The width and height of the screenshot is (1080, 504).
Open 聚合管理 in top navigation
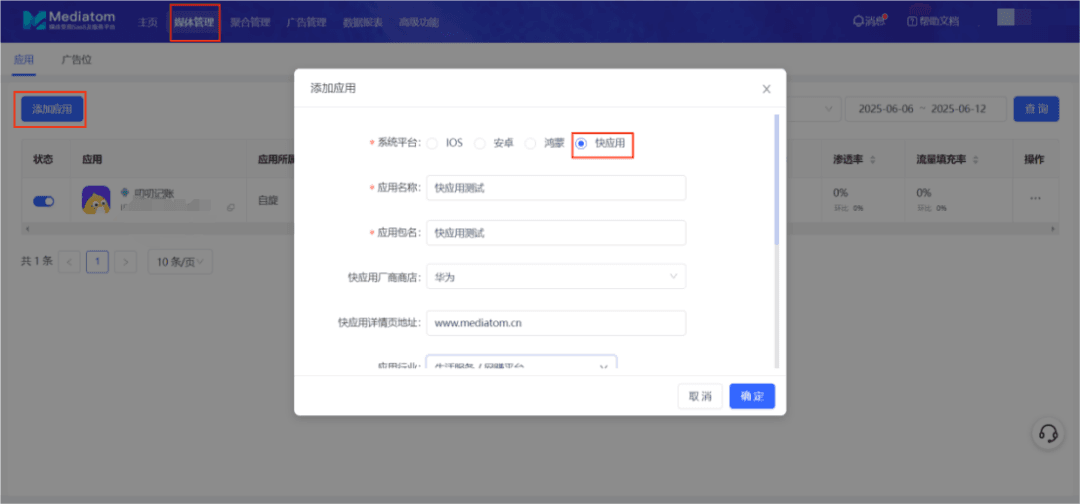(x=250, y=21)
